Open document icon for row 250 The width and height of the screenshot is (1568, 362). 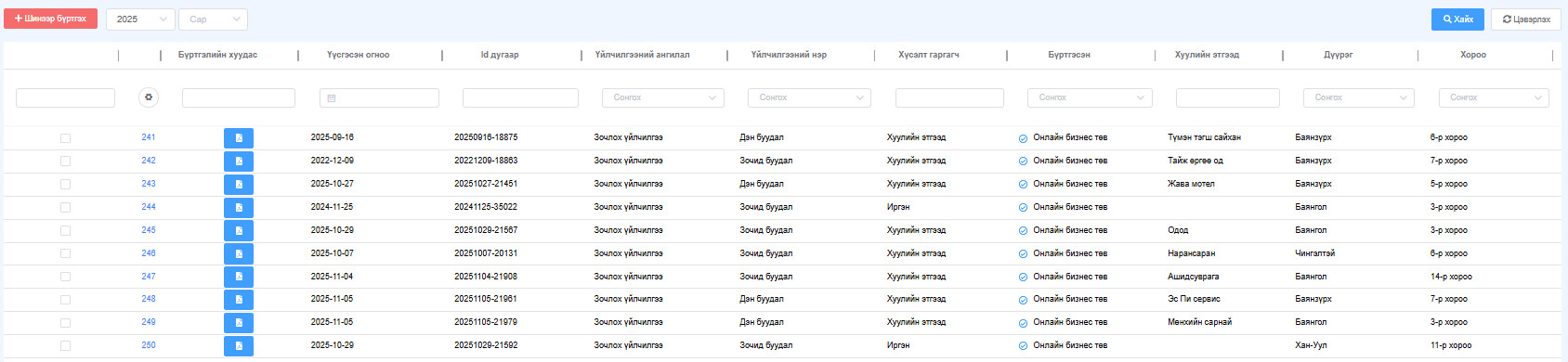pyautogui.click(x=239, y=346)
